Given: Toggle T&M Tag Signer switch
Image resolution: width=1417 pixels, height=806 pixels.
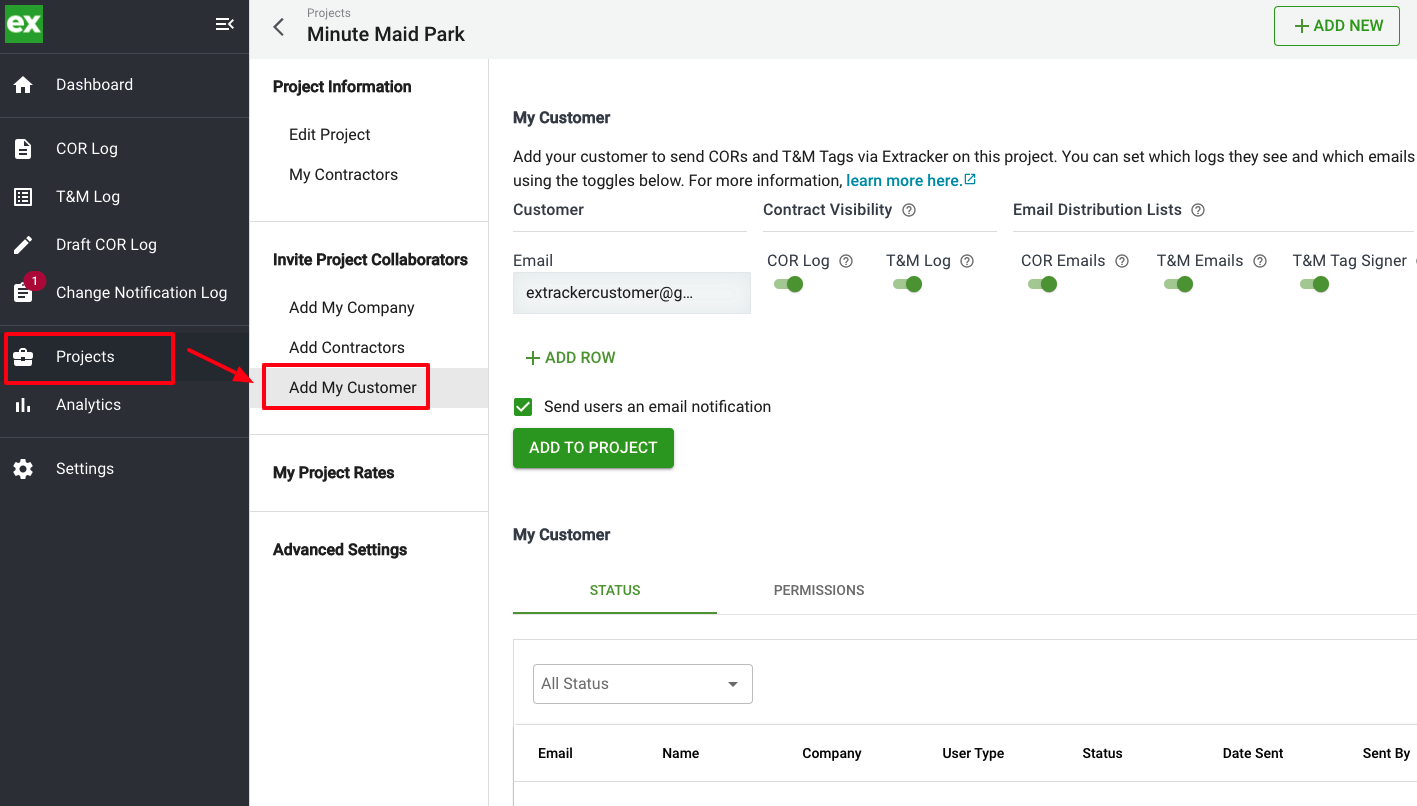Looking at the screenshot, I should (1314, 284).
